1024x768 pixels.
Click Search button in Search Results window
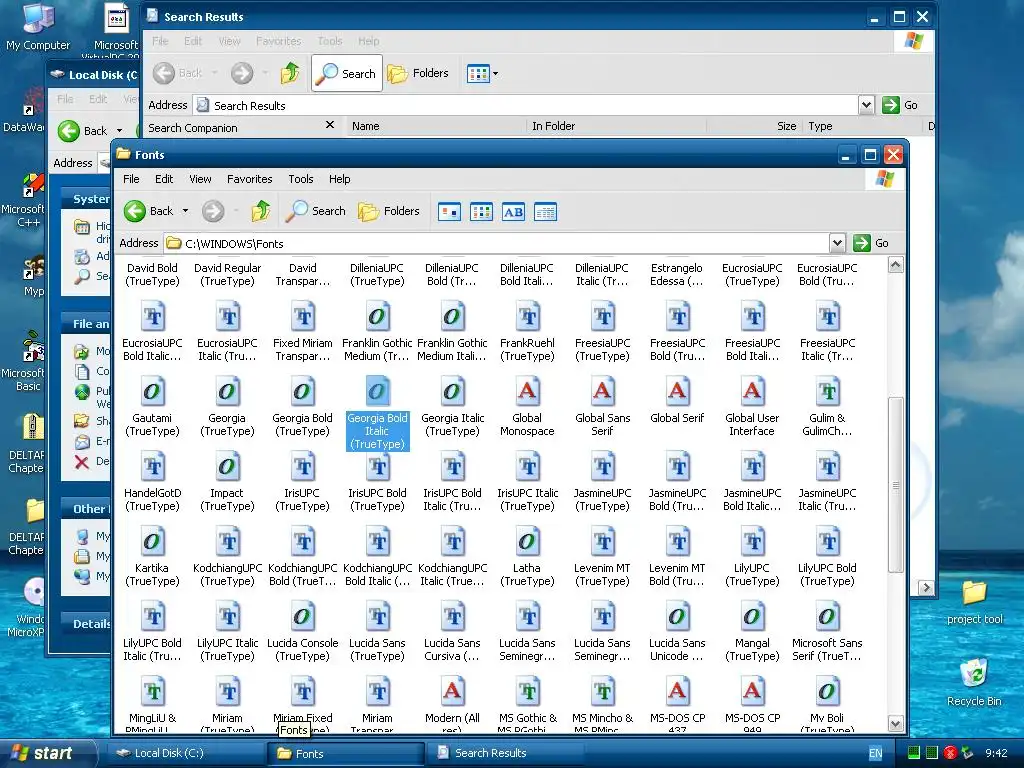point(347,73)
